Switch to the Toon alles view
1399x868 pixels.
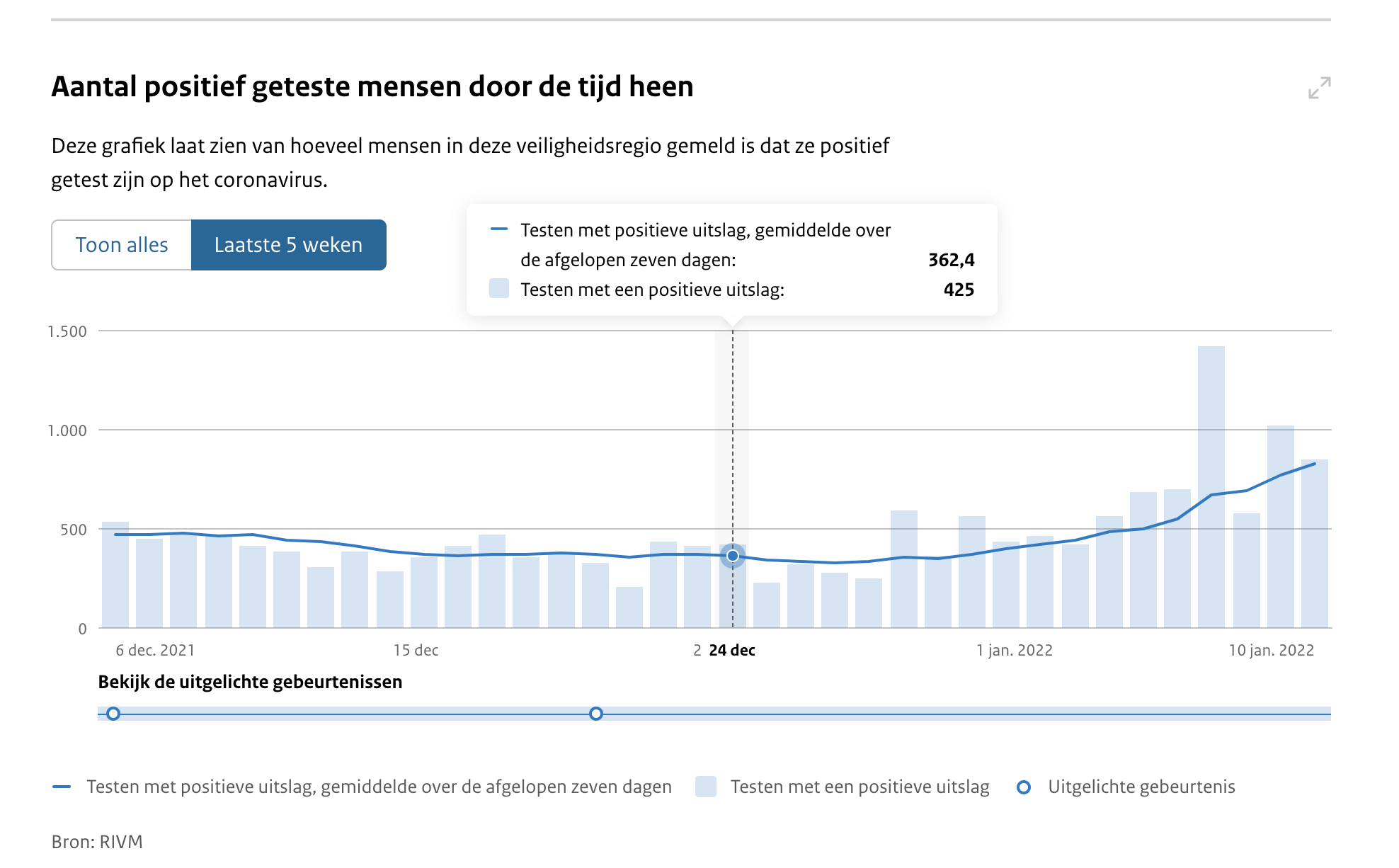[122, 245]
